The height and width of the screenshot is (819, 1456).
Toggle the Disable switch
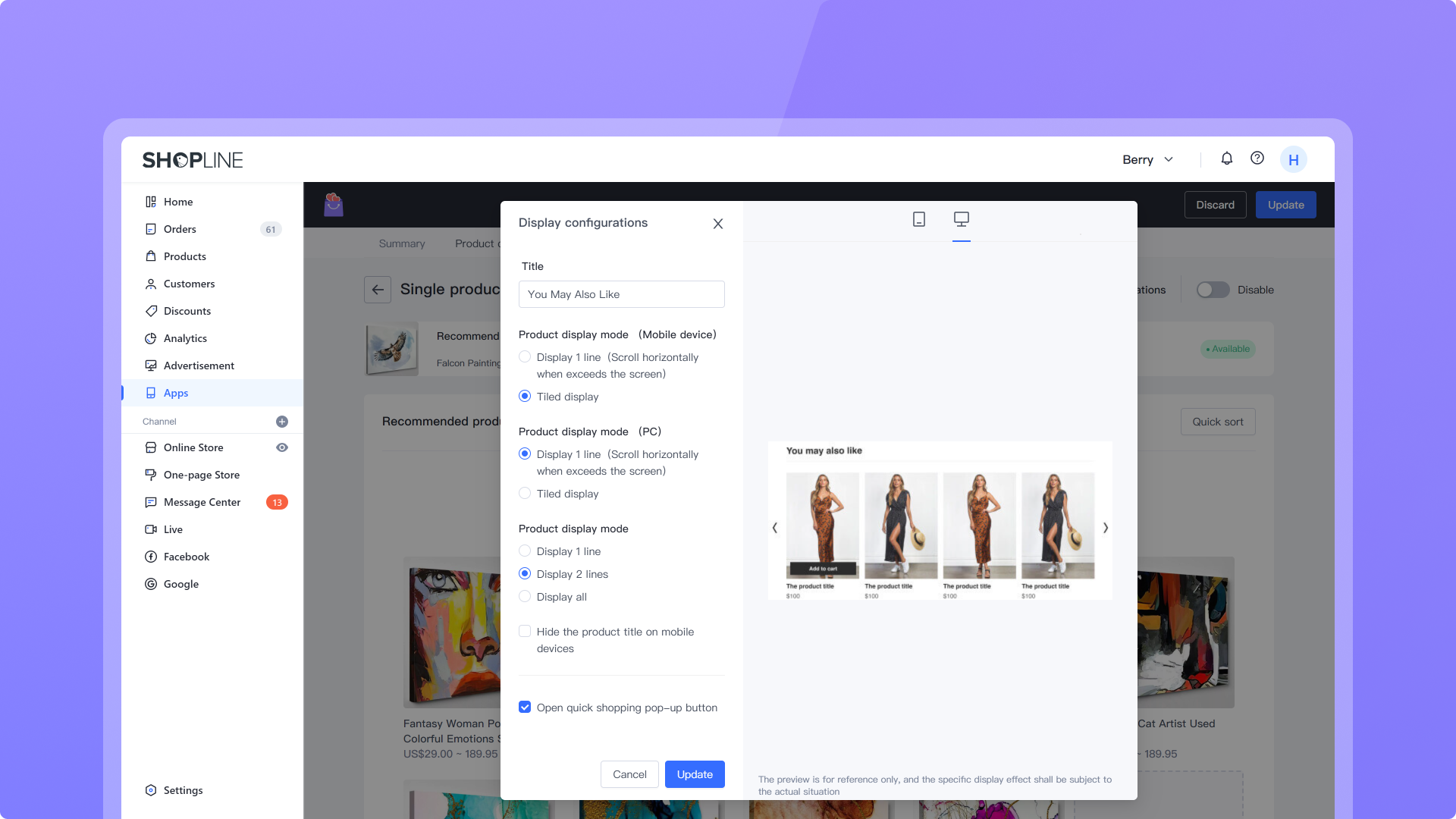(1212, 290)
